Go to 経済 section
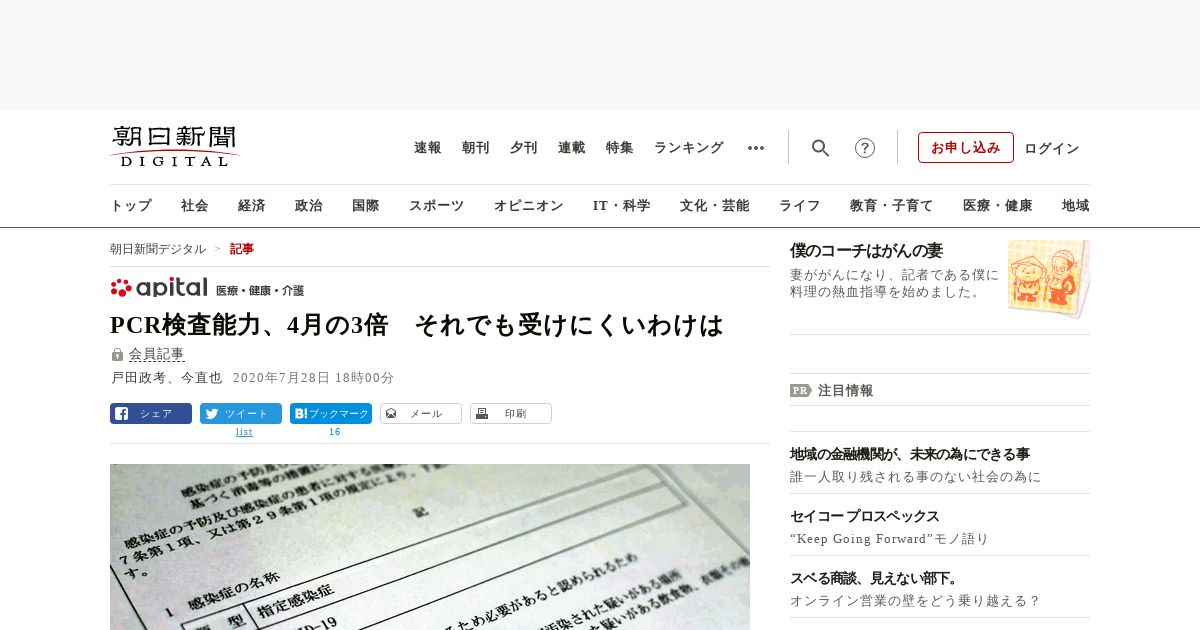 pos(252,206)
